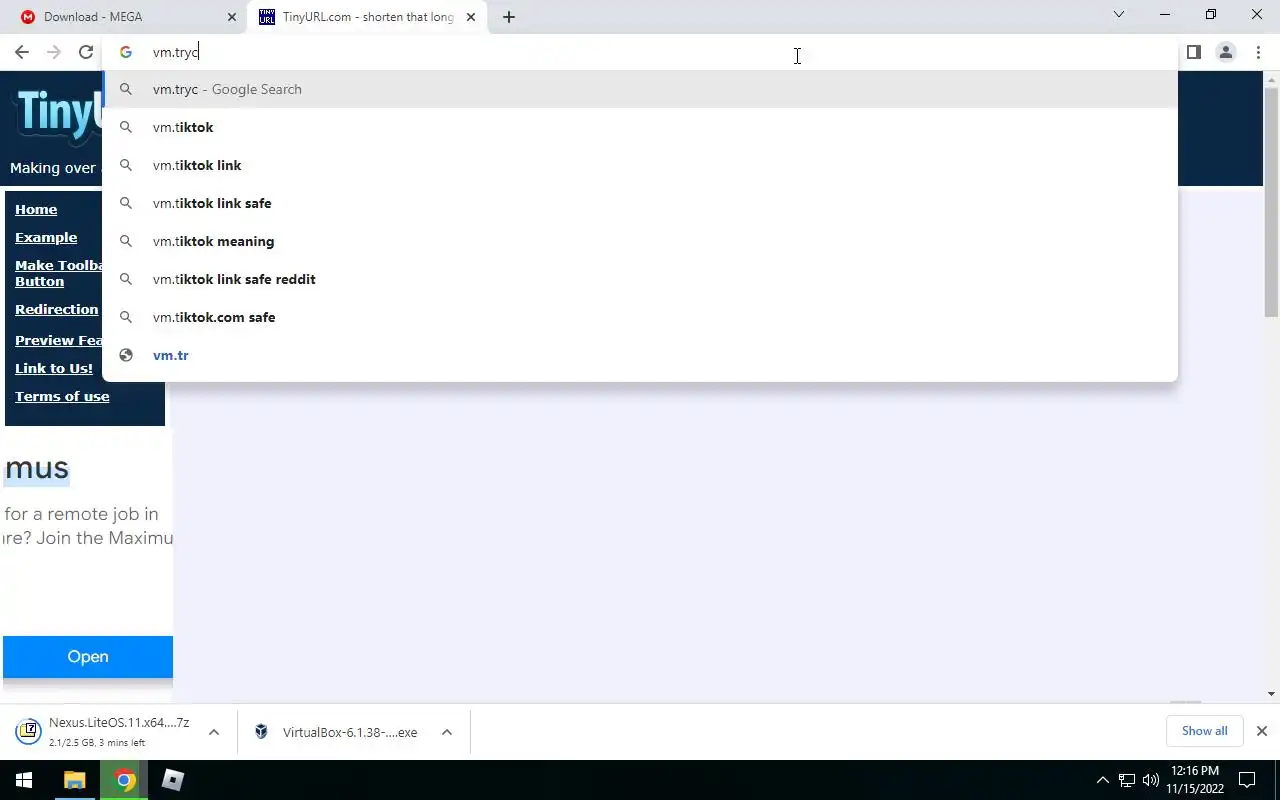Click the page vertical scrollbar

click(1272, 205)
